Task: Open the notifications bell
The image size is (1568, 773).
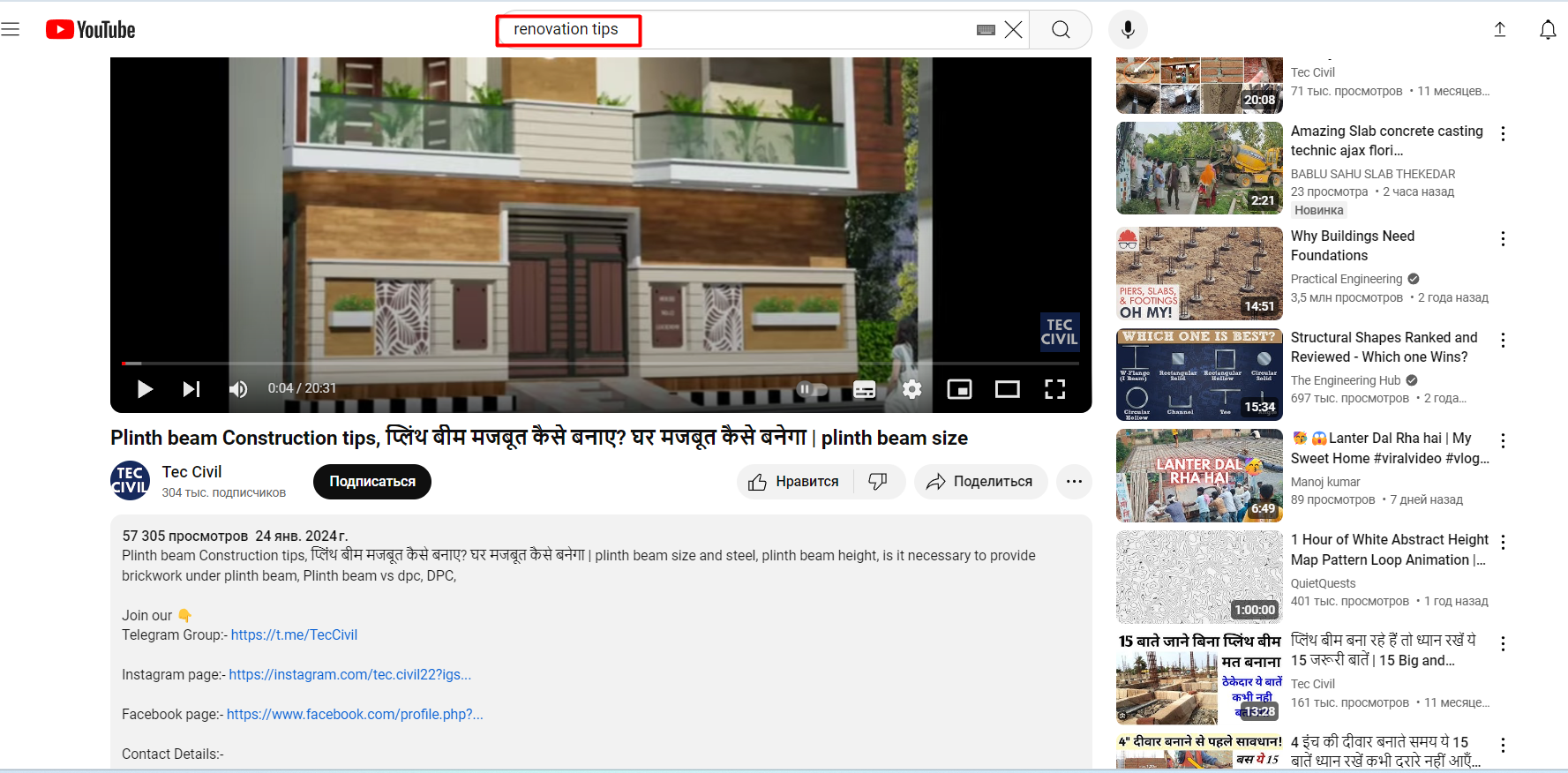Action: coord(1548,30)
